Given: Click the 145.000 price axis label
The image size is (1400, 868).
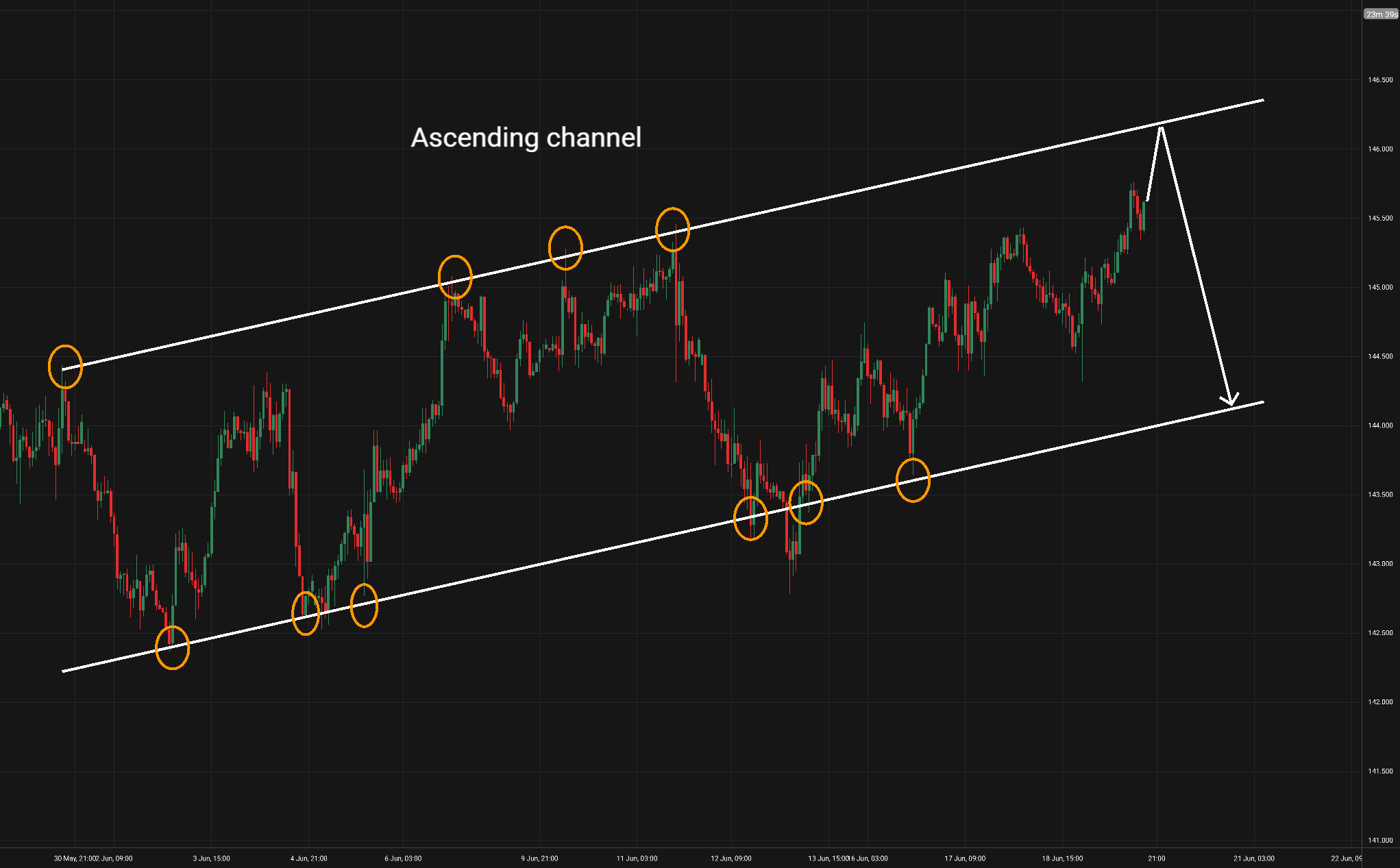Looking at the screenshot, I should [x=1380, y=288].
